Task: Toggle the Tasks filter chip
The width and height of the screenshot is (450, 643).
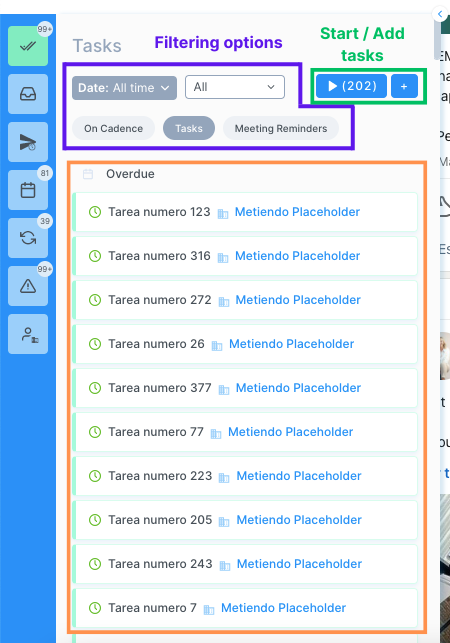Action: click(189, 128)
